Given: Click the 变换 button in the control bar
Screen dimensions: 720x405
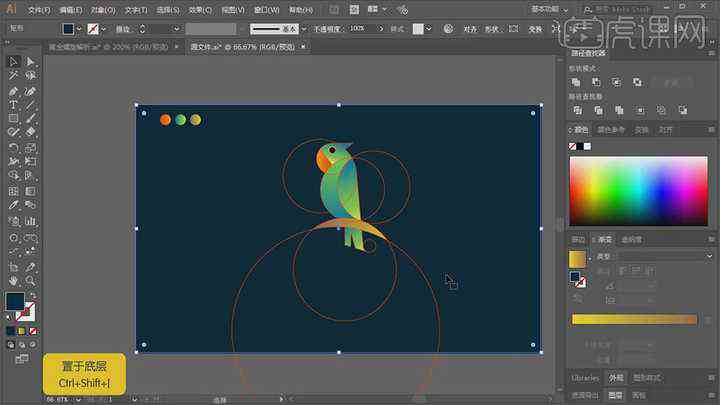Looking at the screenshot, I should [535, 29].
